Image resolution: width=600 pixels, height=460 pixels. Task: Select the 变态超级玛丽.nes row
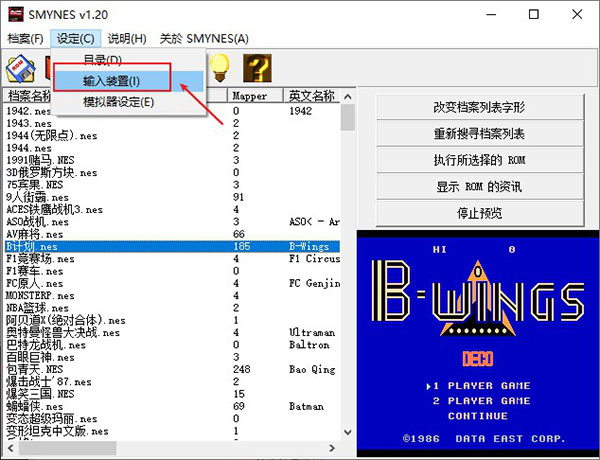click(172, 419)
